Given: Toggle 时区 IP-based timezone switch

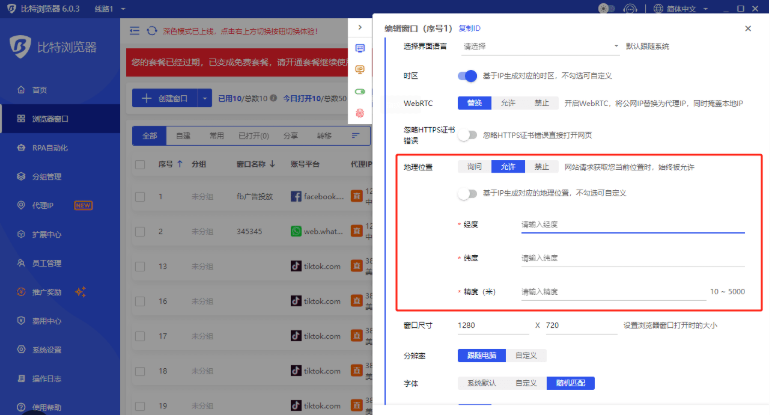Looking at the screenshot, I should [x=467, y=76].
